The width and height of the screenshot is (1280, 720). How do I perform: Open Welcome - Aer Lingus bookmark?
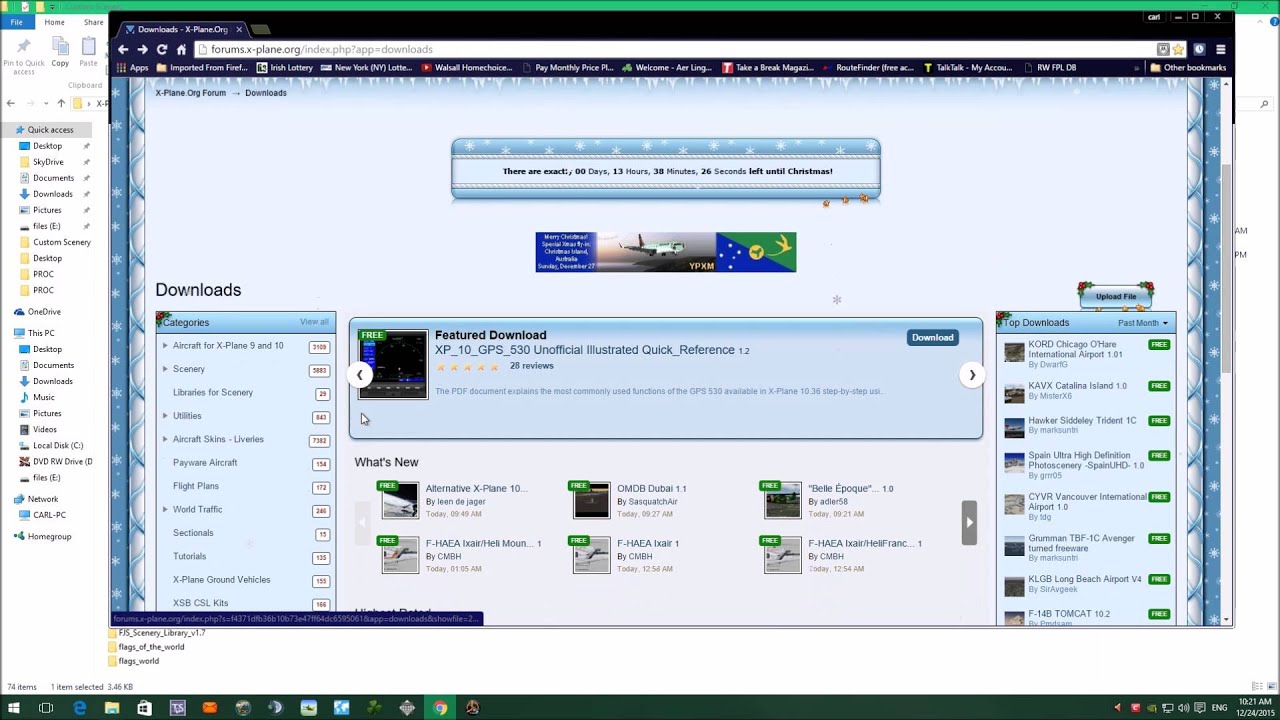(666, 68)
